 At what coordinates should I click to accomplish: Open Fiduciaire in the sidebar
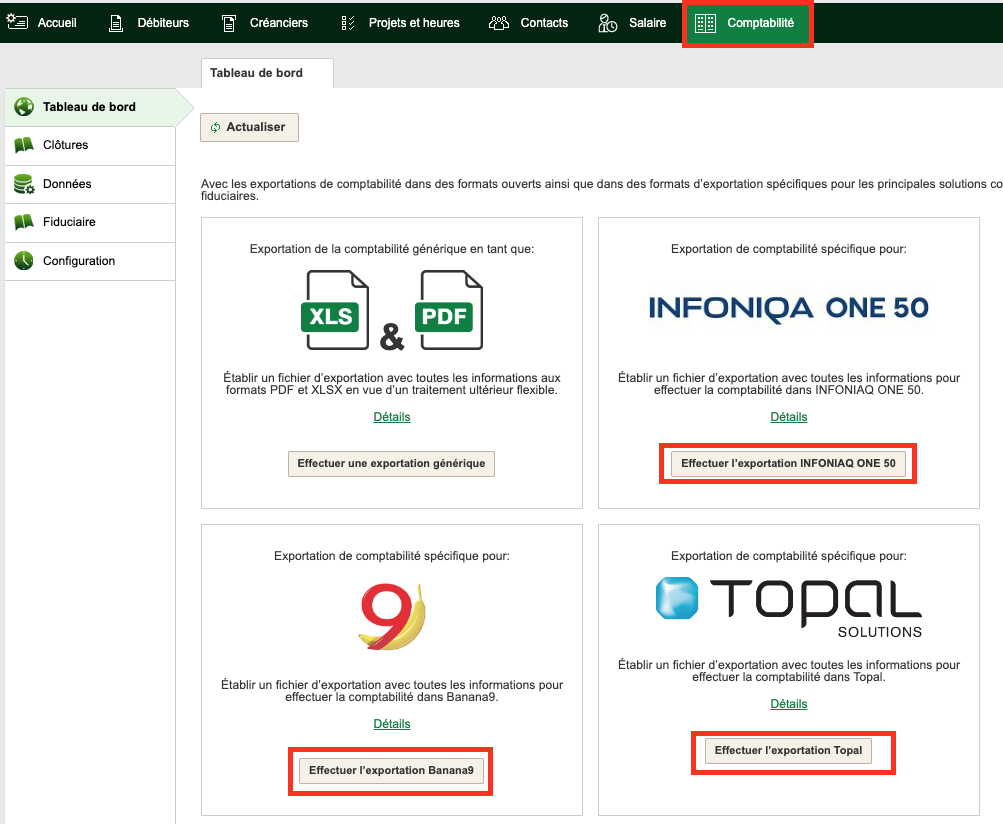(x=90, y=222)
